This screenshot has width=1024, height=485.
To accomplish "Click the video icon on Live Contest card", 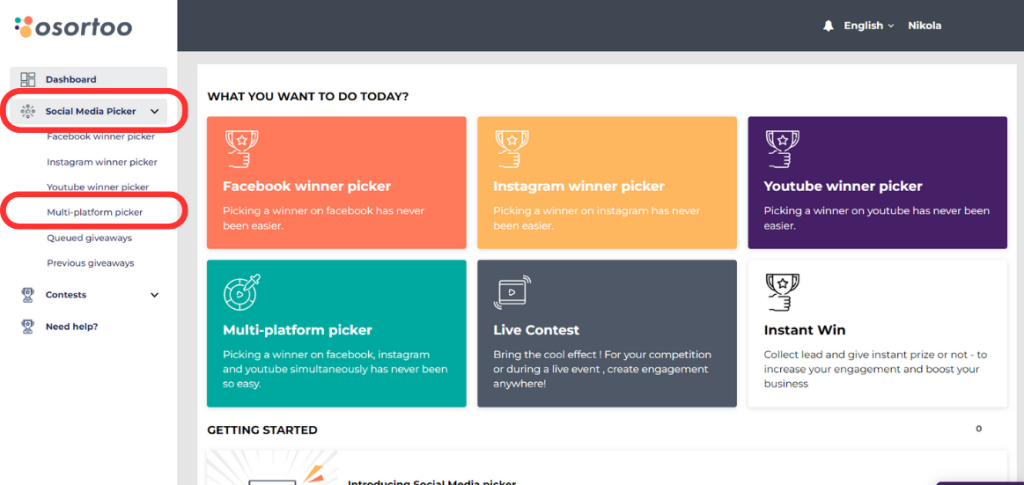I will click(511, 291).
